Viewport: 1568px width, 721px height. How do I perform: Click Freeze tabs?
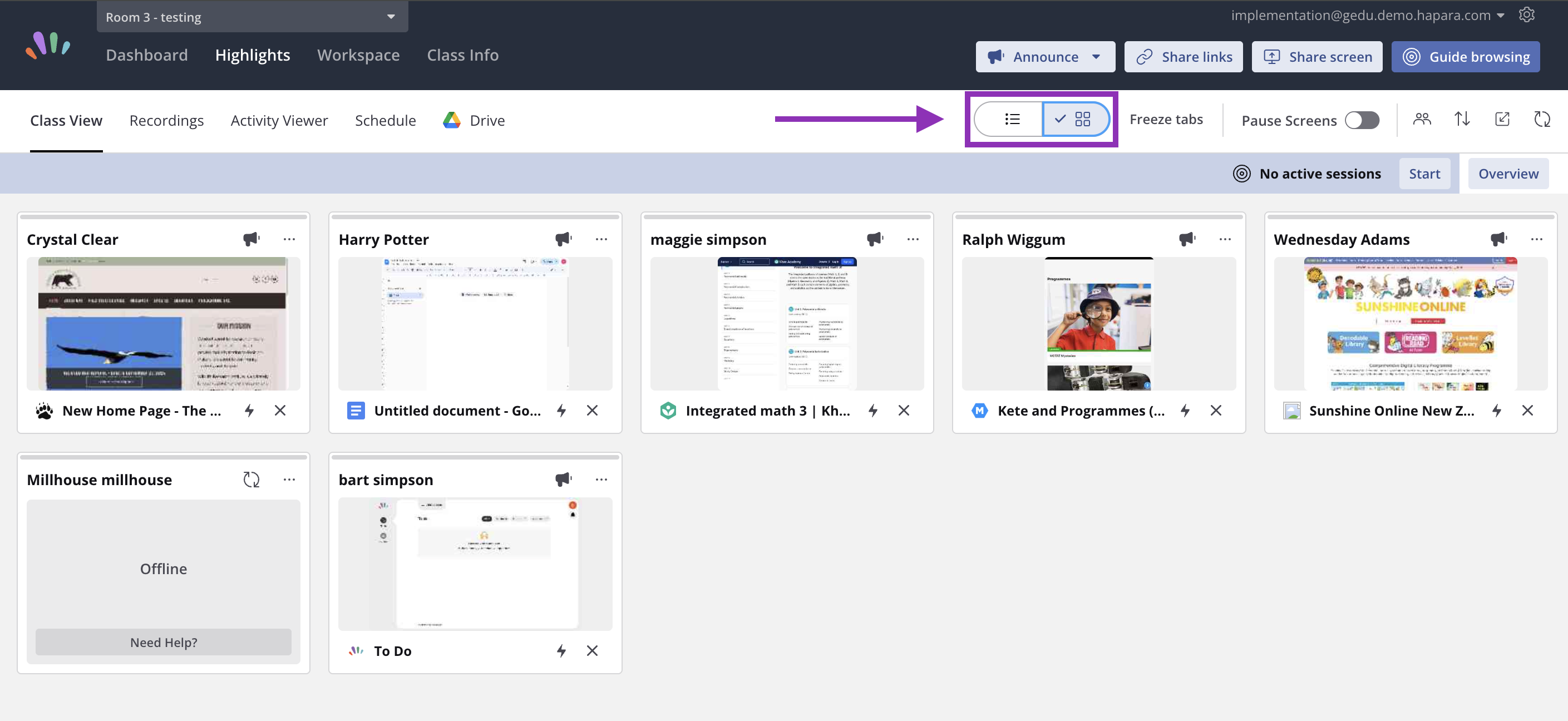pyautogui.click(x=1166, y=119)
